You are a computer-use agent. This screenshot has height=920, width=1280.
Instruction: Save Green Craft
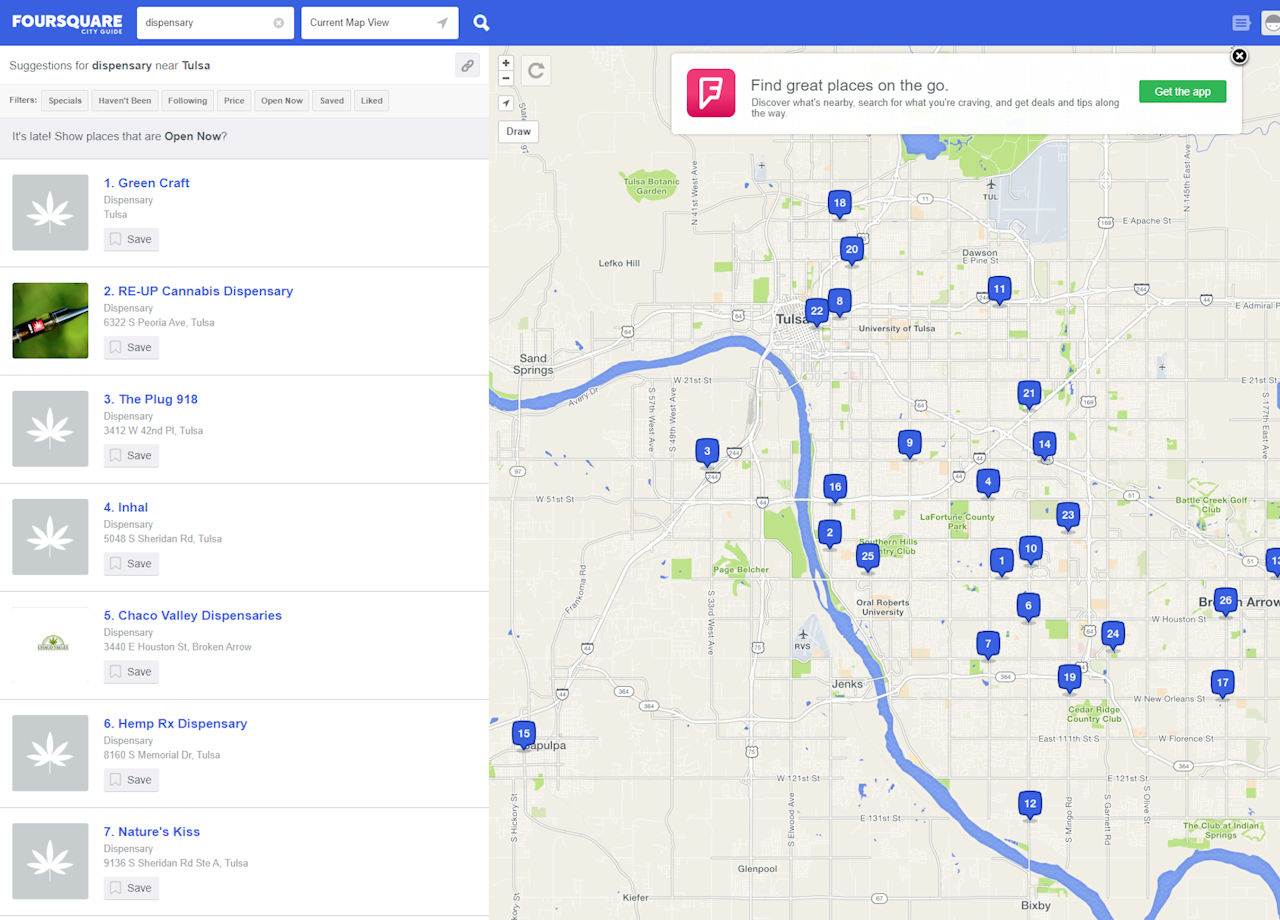click(131, 239)
